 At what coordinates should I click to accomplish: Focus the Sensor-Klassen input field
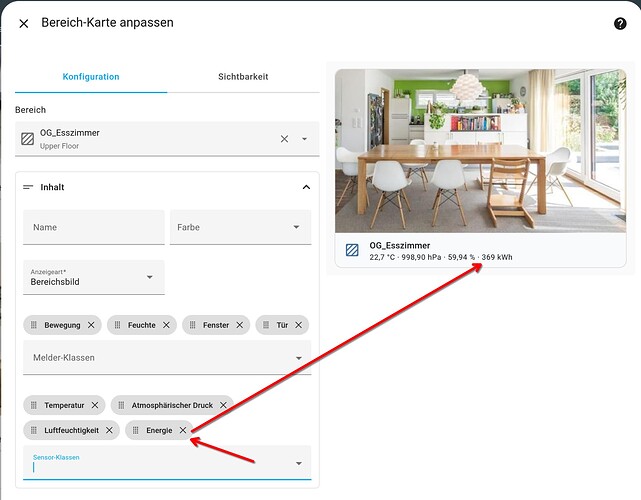click(167, 463)
